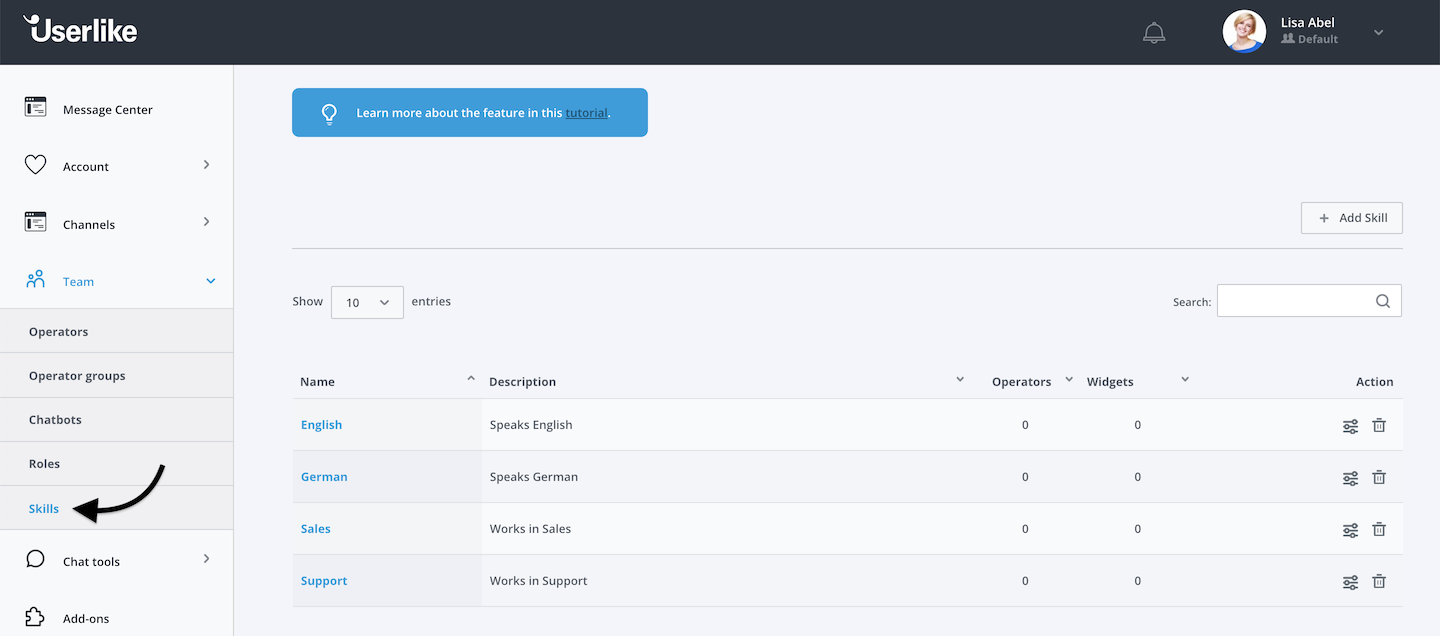Viewport: 1440px width, 636px height.
Task: Click the Lisa Abel name text
Action: click(1308, 22)
